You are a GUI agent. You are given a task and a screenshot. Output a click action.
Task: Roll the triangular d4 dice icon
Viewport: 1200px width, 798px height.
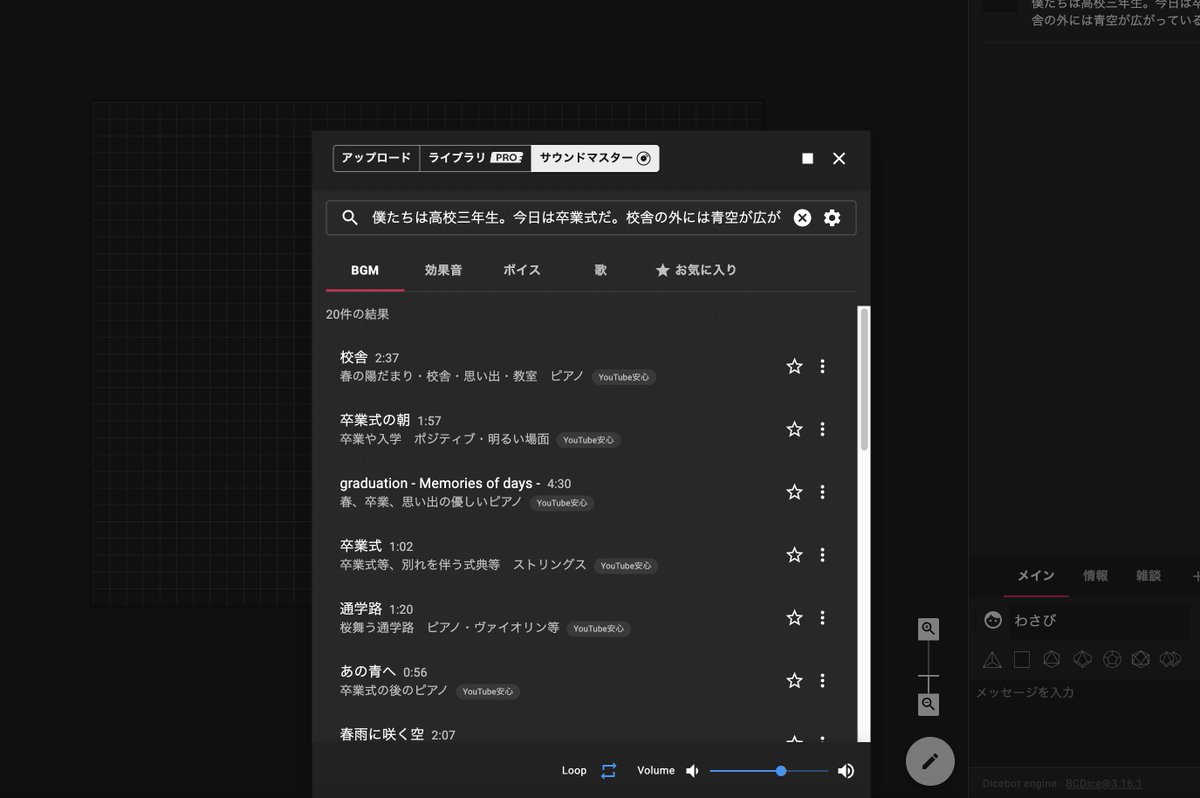click(993, 659)
